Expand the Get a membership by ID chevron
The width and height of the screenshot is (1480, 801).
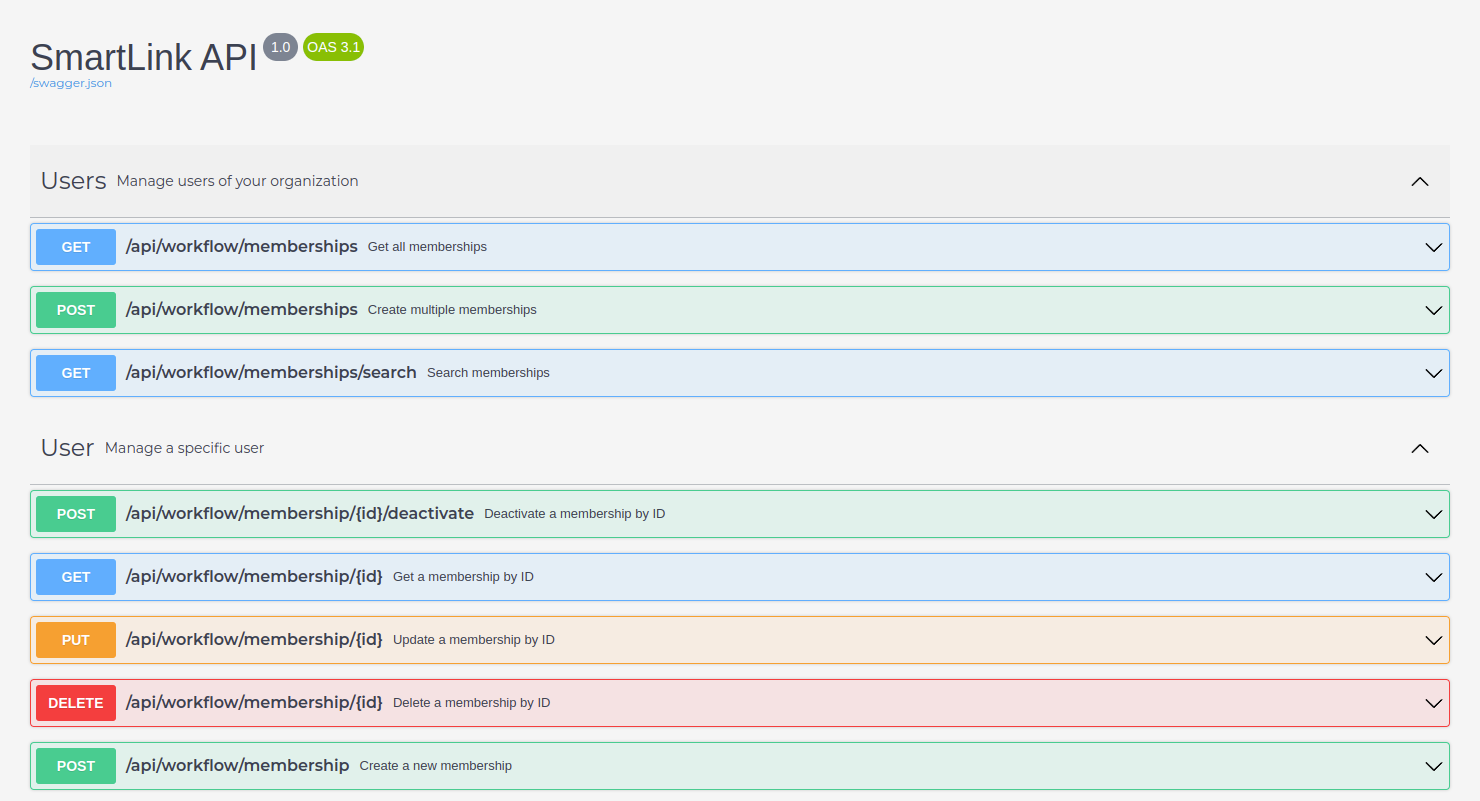click(x=1433, y=577)
